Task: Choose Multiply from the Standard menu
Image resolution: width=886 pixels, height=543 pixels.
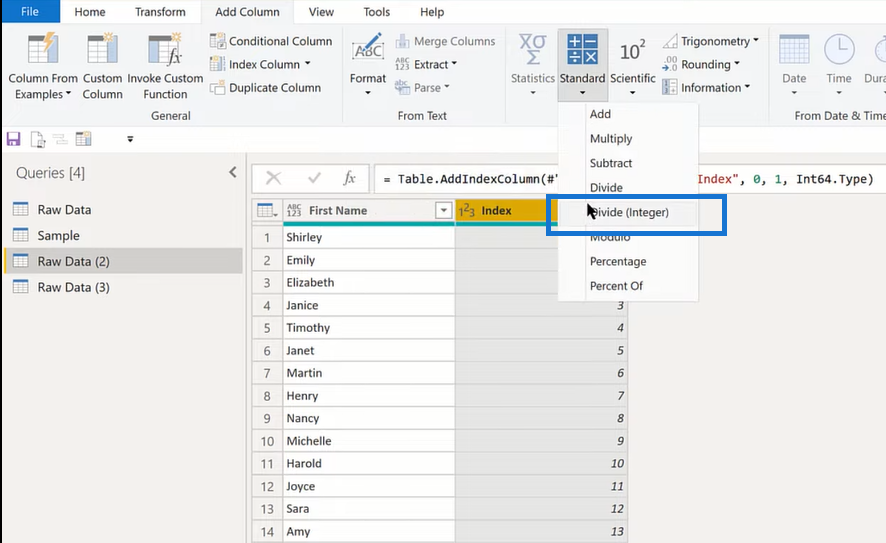Action: point(628,138)
